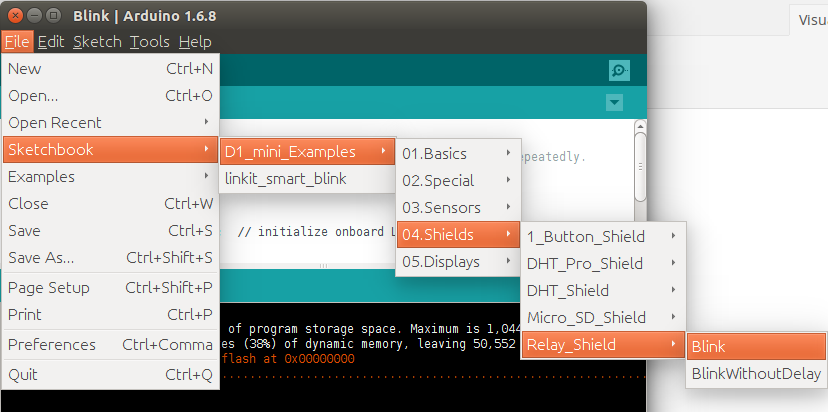The width and height of the screenshot is (828, 412).
Task: Open Preferences from File menu
Action: (110, 345)
